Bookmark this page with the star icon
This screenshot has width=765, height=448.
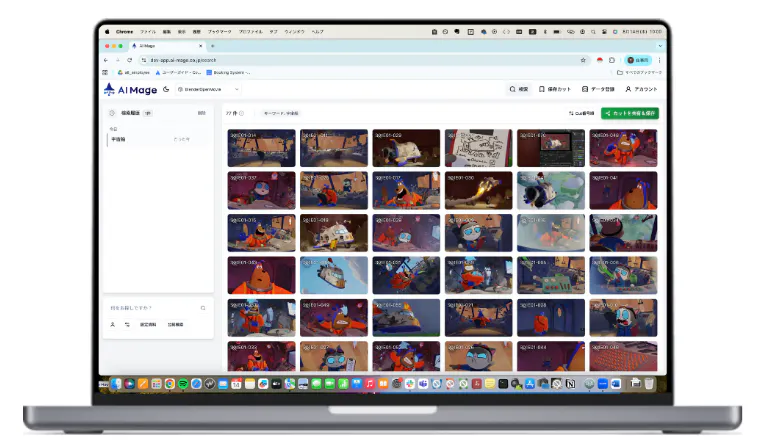[583, 60]
